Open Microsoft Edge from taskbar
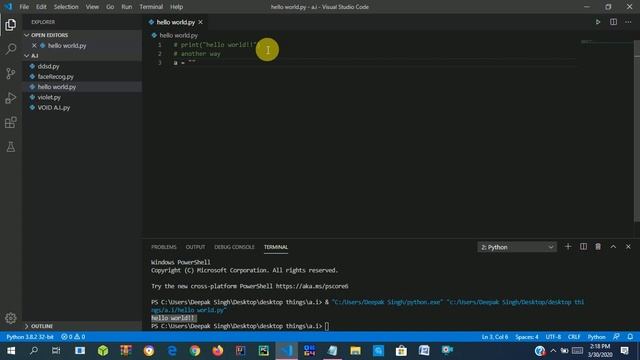The image size is (640, 360). pyautogui.click(x=172, y=351)
